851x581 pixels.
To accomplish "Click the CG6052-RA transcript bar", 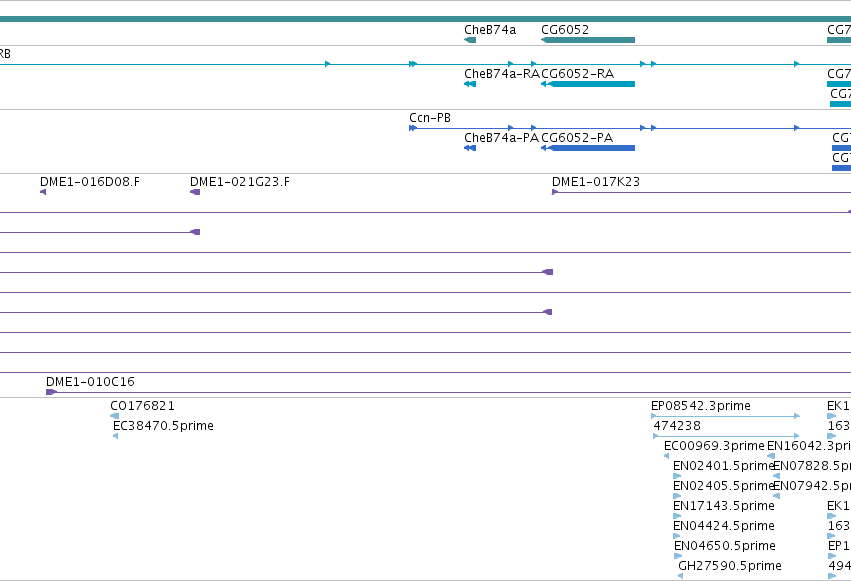I will 588,84.
